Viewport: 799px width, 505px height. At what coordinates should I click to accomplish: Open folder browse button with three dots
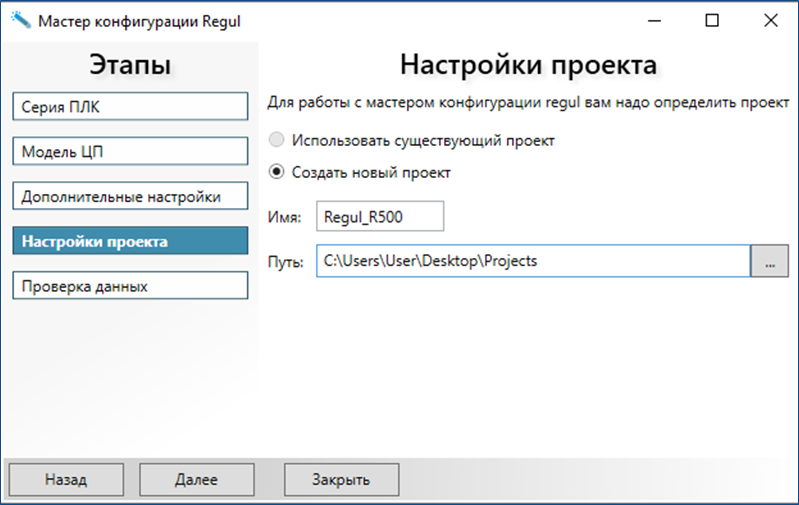coord(769,261)
